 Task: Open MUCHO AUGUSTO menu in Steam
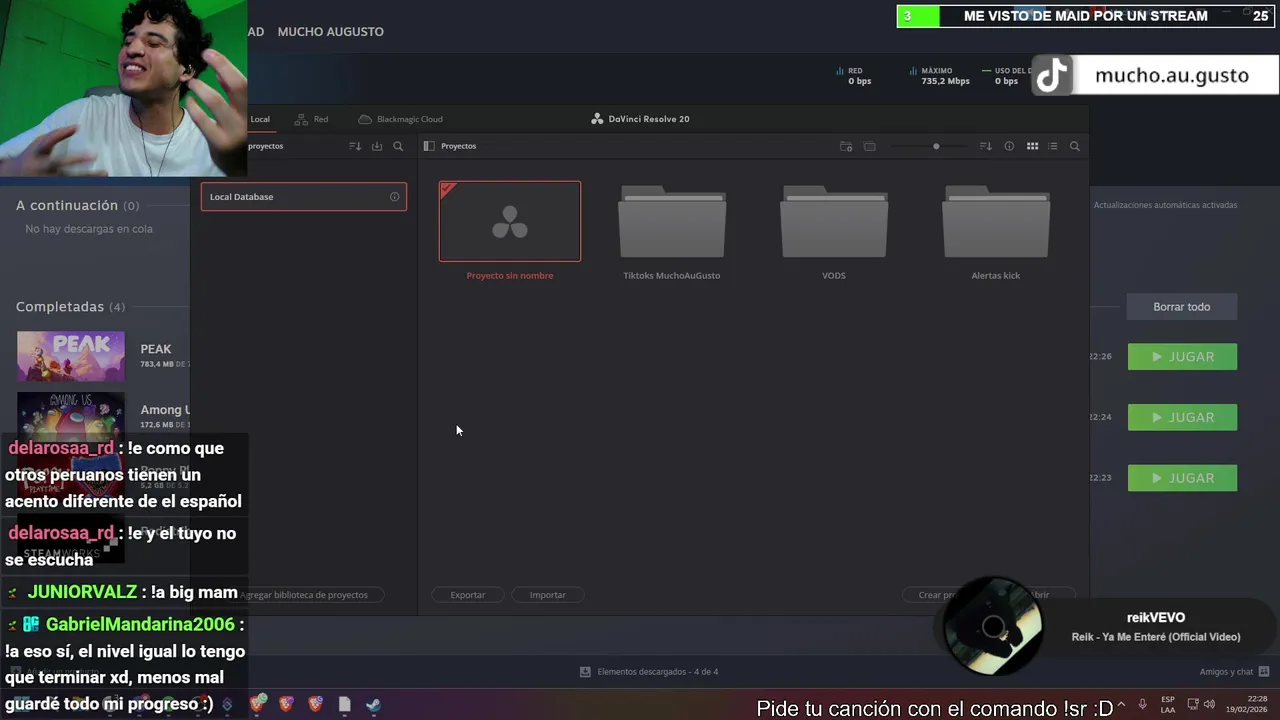(330, 32)
